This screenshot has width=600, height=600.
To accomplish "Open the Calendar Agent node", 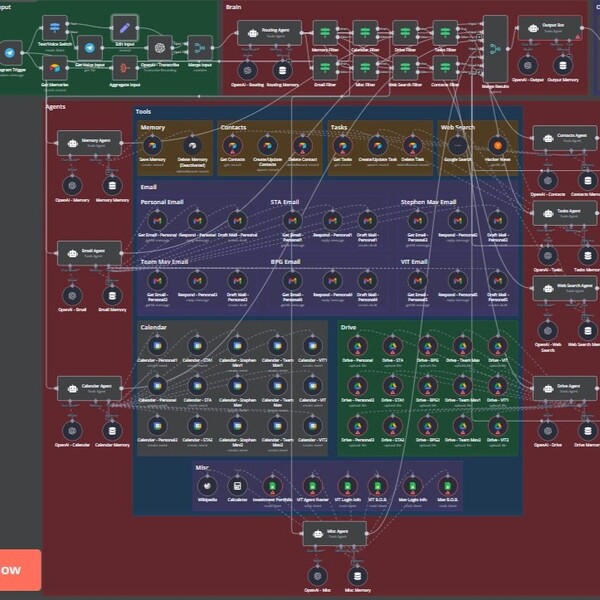I will [89, 388].
